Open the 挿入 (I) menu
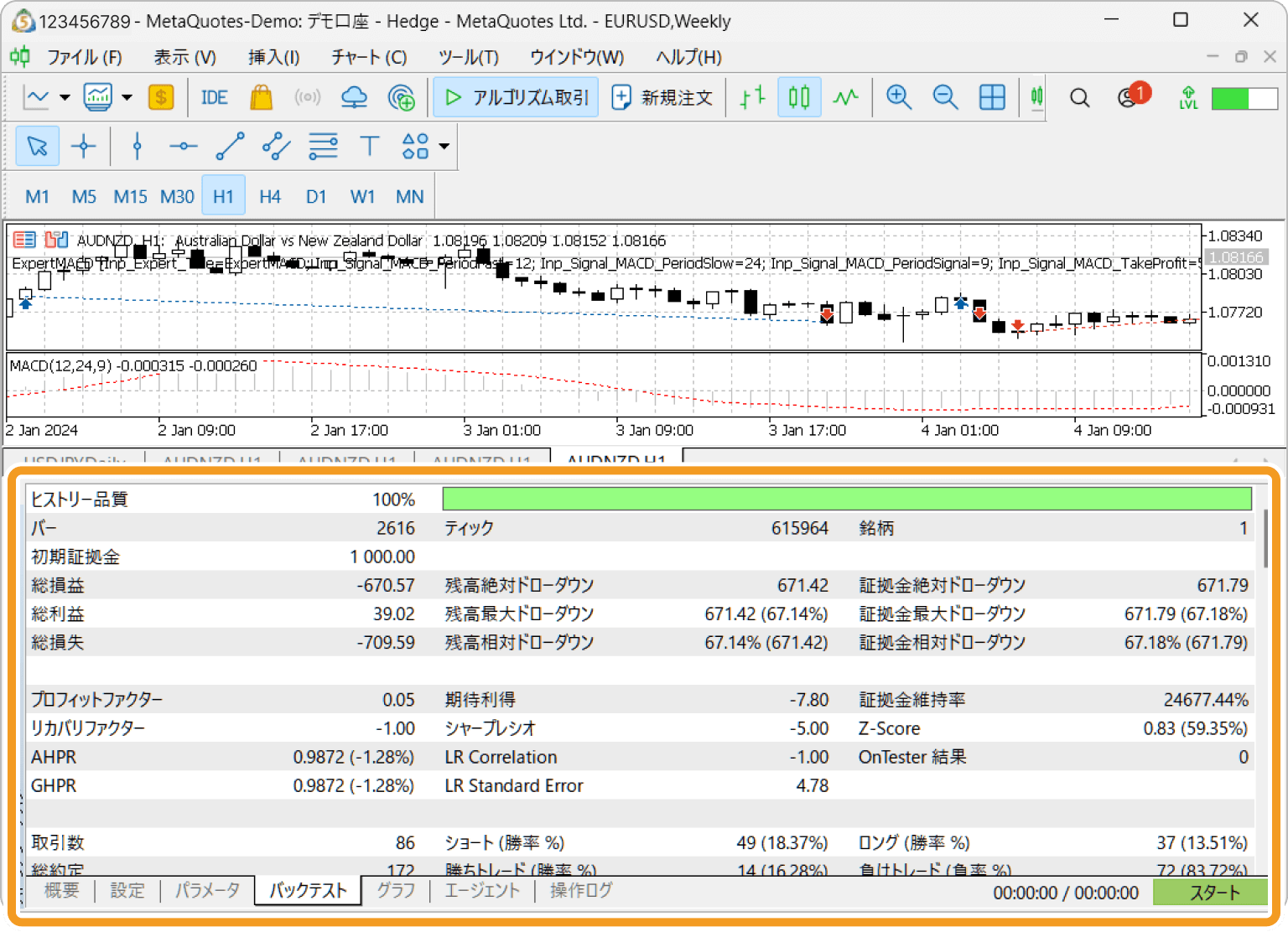This screenshot has width=1288, height=932. click(x=274, y=57)
